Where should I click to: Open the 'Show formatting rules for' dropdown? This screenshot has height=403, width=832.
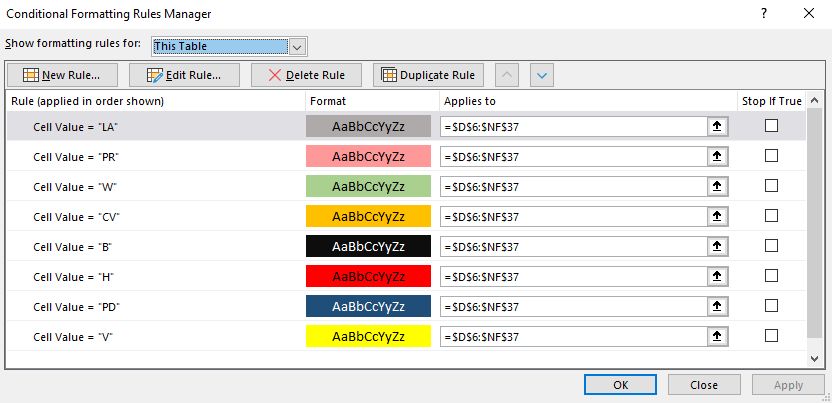(297, 47)
